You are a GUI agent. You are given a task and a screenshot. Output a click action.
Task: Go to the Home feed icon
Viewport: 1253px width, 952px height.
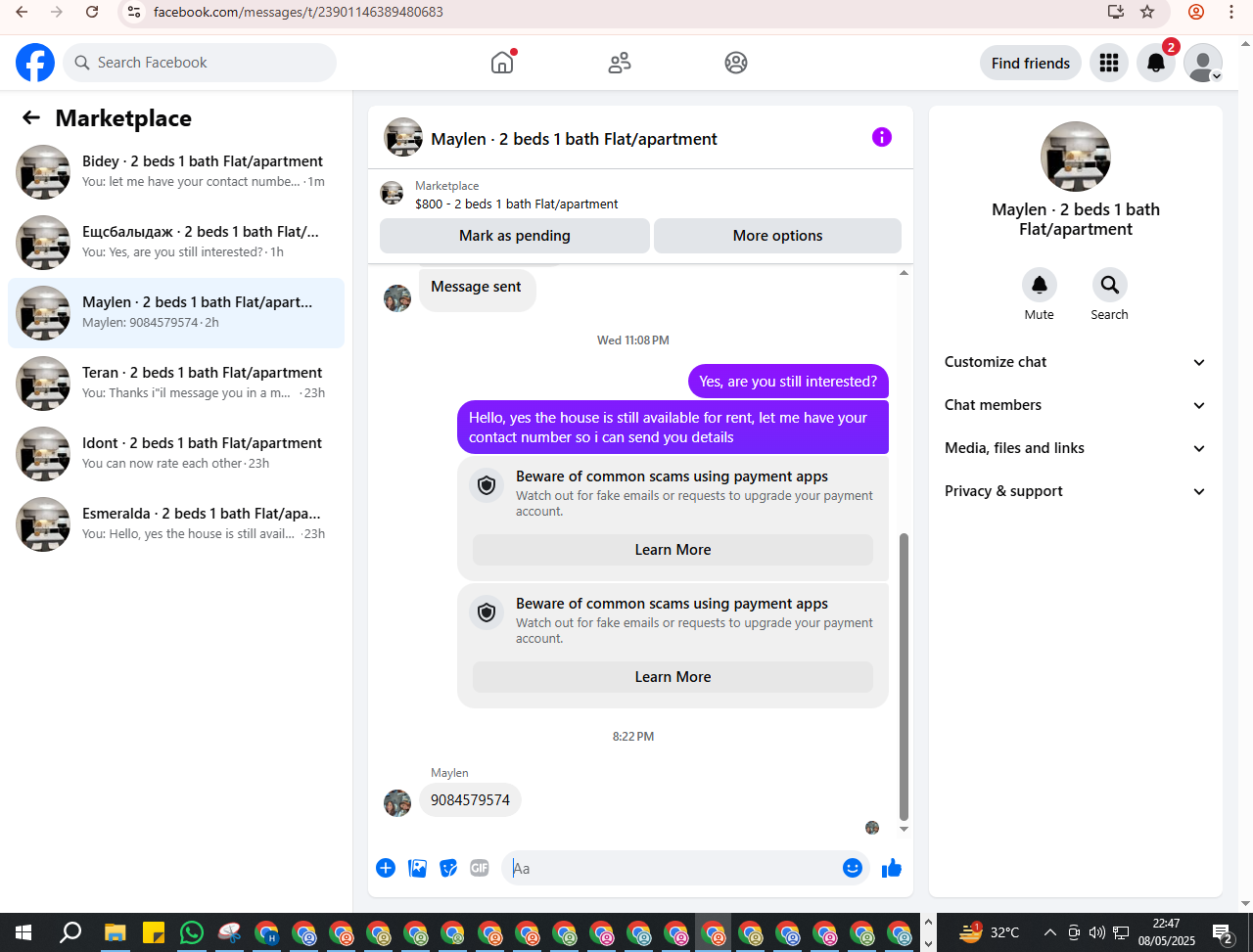pos(502,63)
